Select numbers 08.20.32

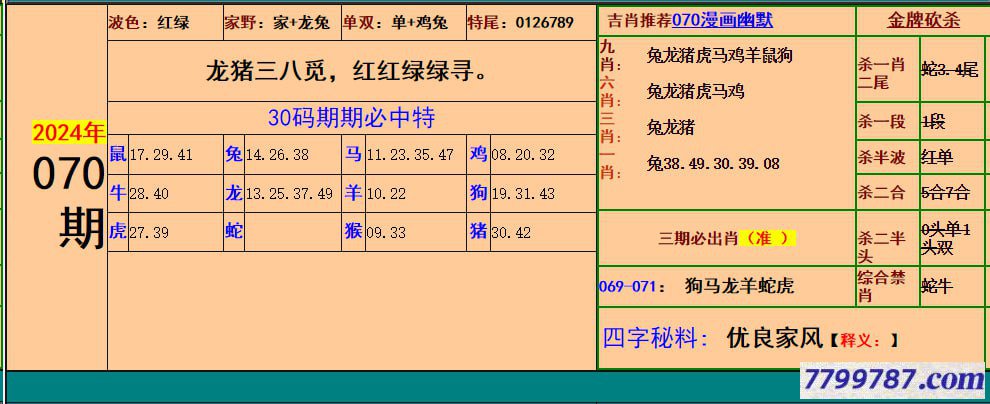click(x=523, y=155)
